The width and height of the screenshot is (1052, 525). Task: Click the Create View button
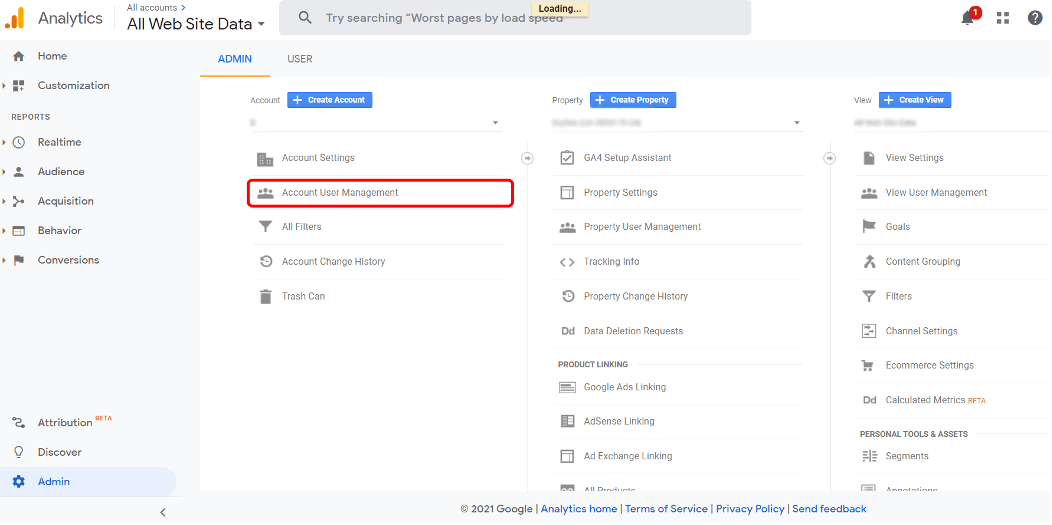click(915, 100)
